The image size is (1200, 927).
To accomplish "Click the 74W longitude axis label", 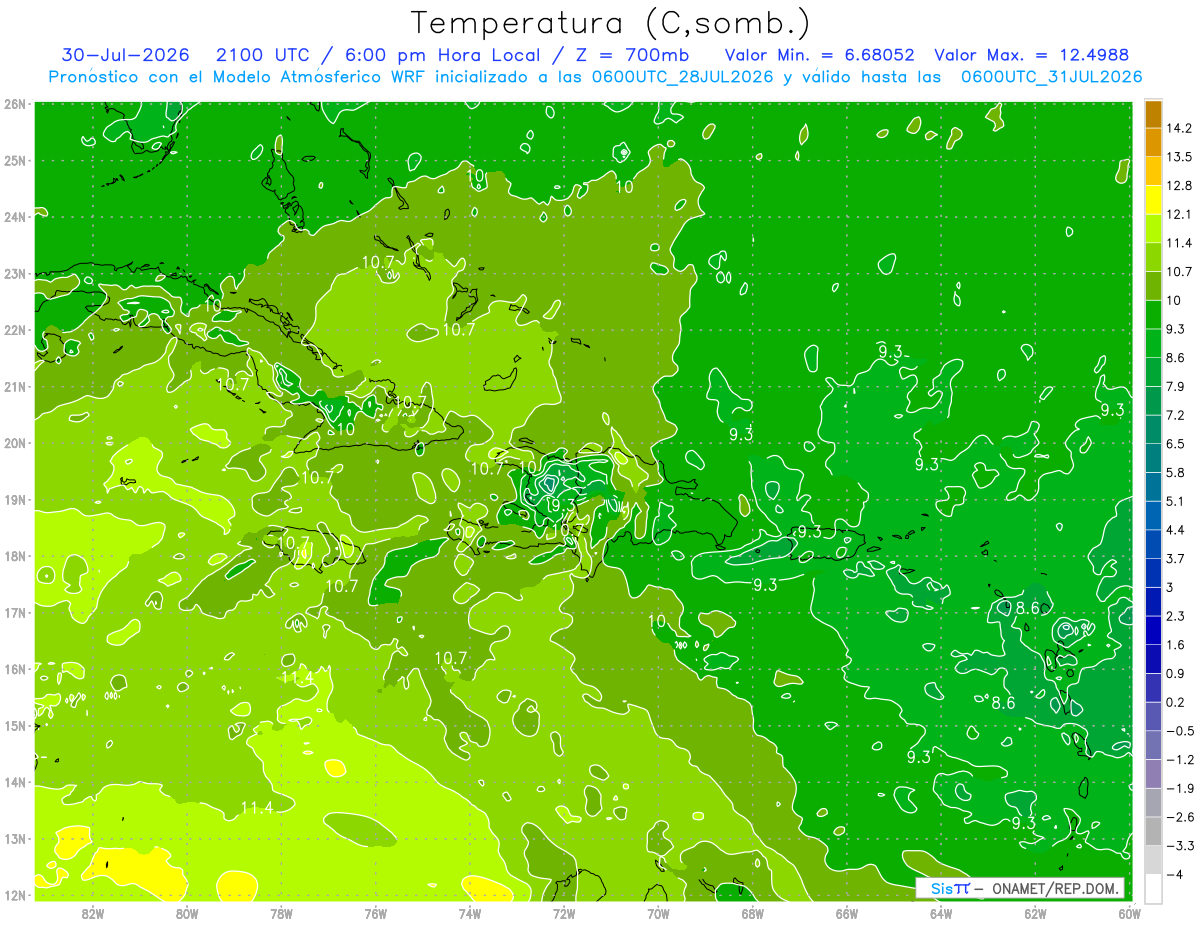I will 470,913.
